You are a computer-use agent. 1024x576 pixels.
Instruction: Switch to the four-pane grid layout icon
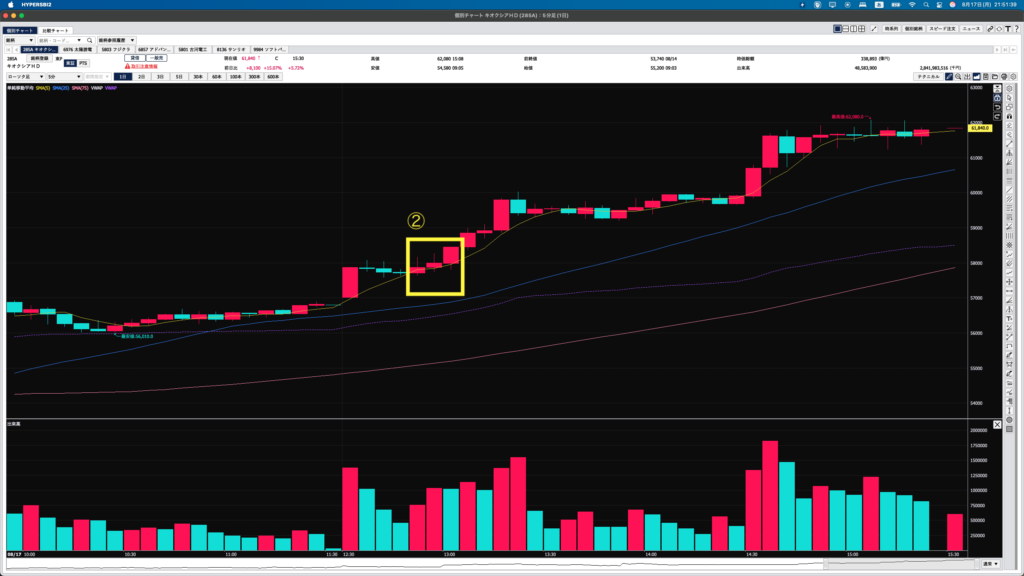pos(861,29)
